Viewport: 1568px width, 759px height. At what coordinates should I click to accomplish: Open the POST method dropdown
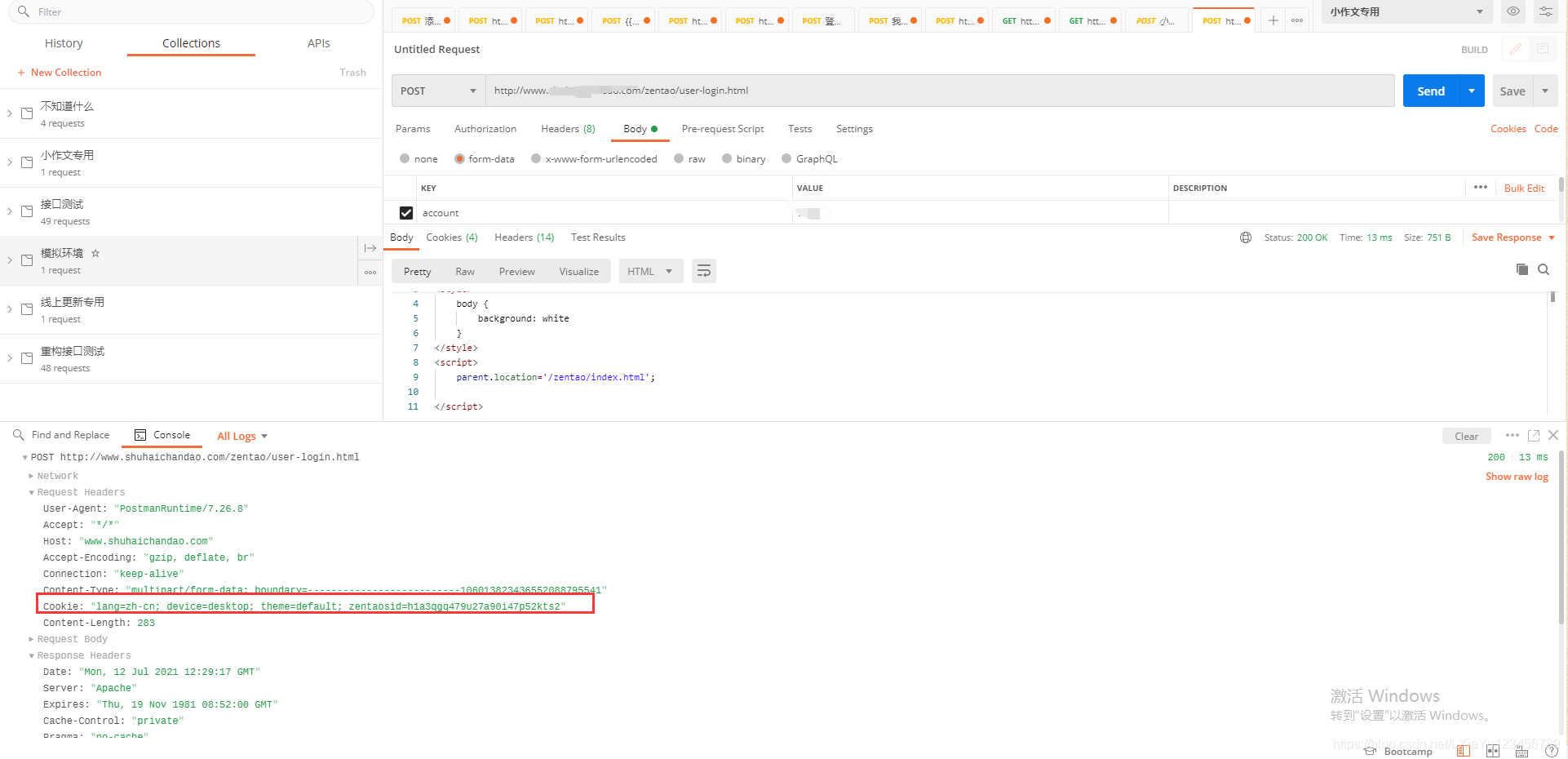[x=438, y=91]
